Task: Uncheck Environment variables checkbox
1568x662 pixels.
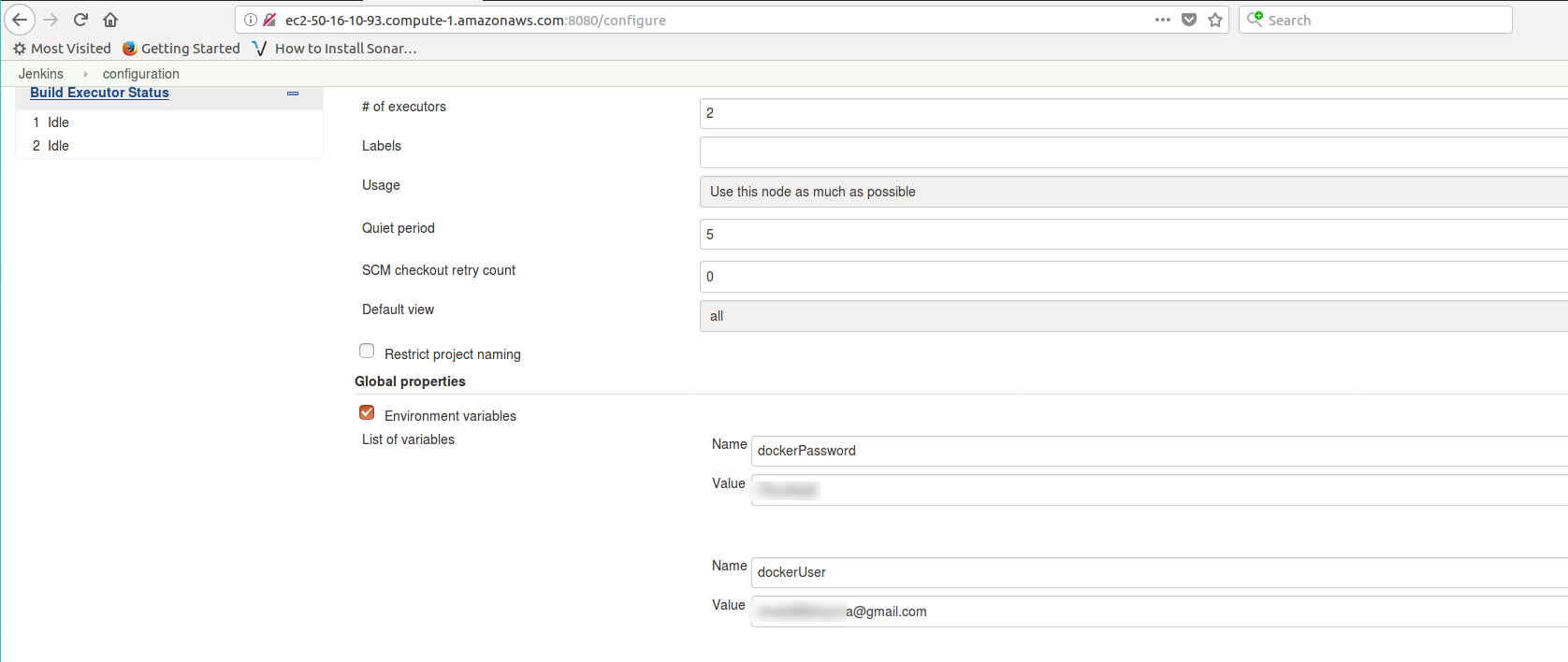Action: point(367,412)
